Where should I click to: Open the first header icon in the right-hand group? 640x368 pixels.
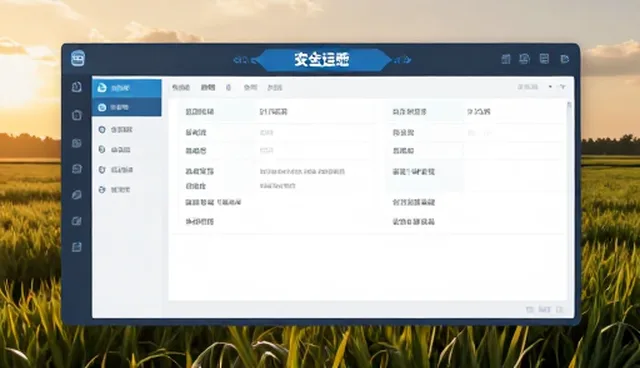(x=506, y=59)
